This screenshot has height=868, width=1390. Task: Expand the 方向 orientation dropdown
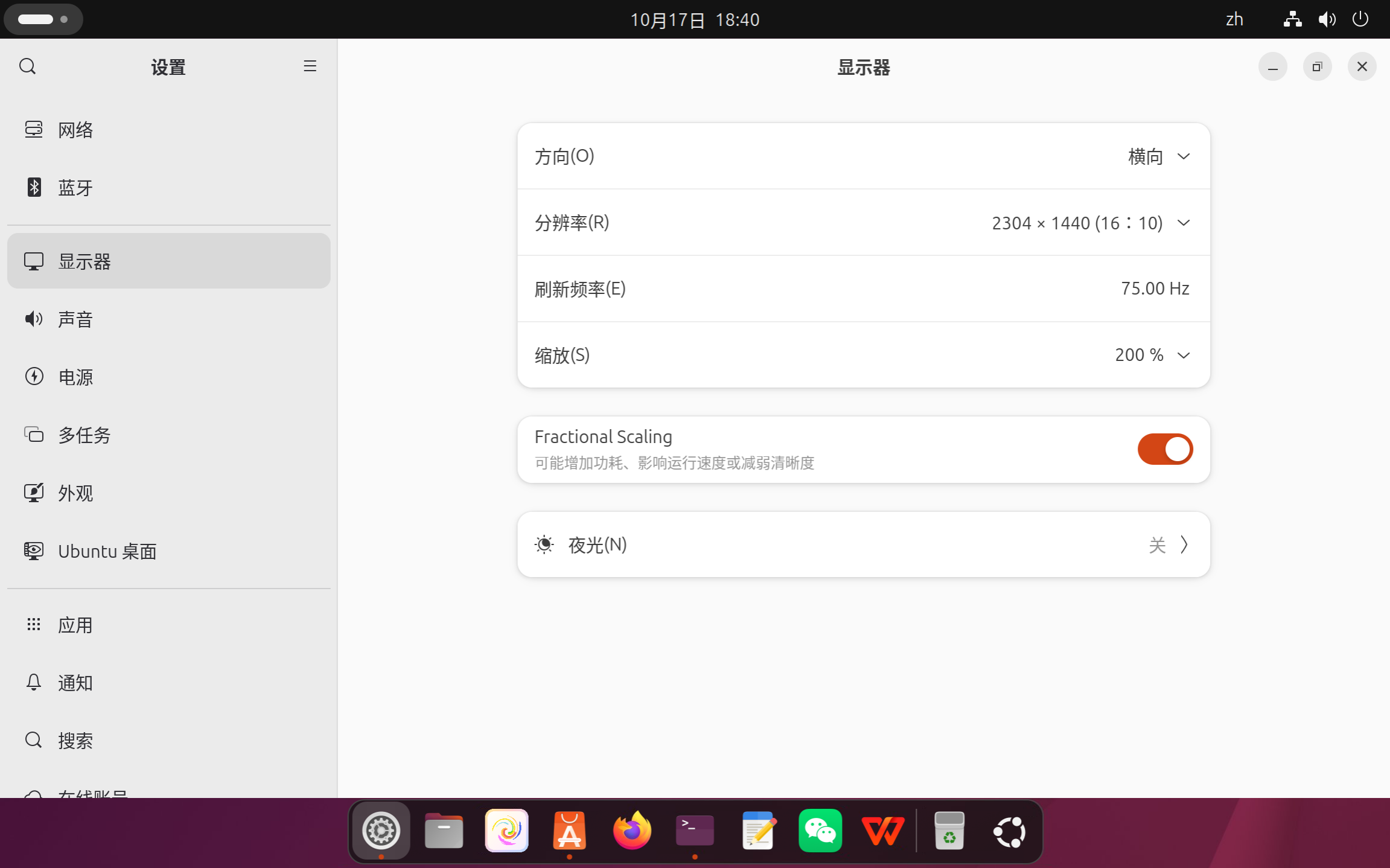click(864, 156)
